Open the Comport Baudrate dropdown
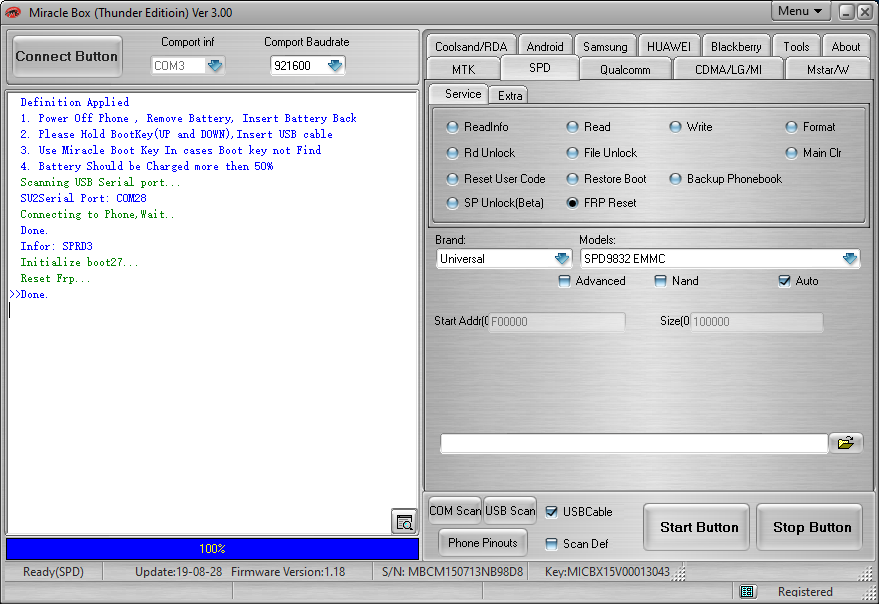 point(335,66)
